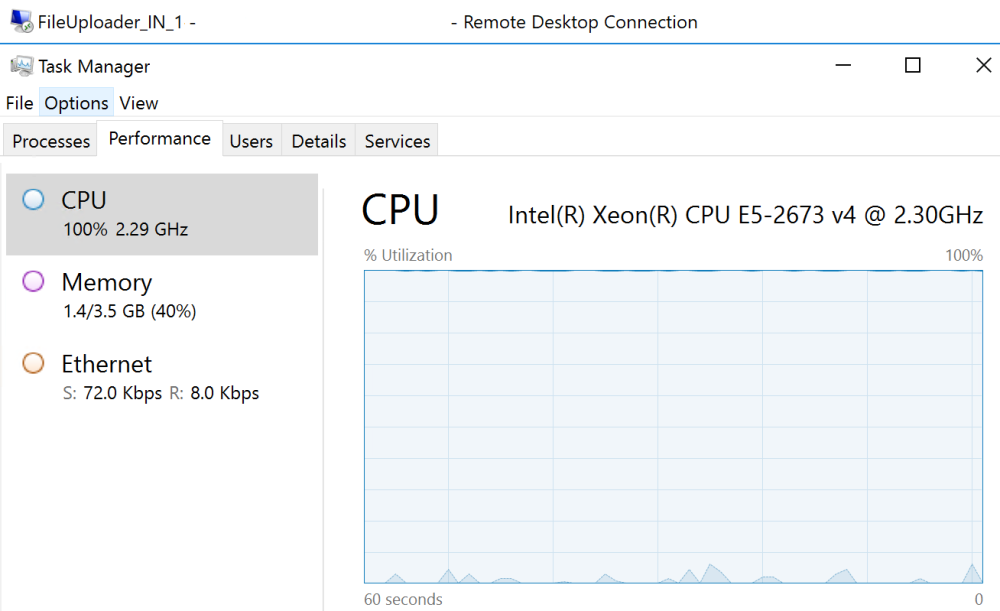Click the blue CPU gauge icon in sidebar
The height and width of the screenshot is (611, 1000).
[x=32, y=199]
